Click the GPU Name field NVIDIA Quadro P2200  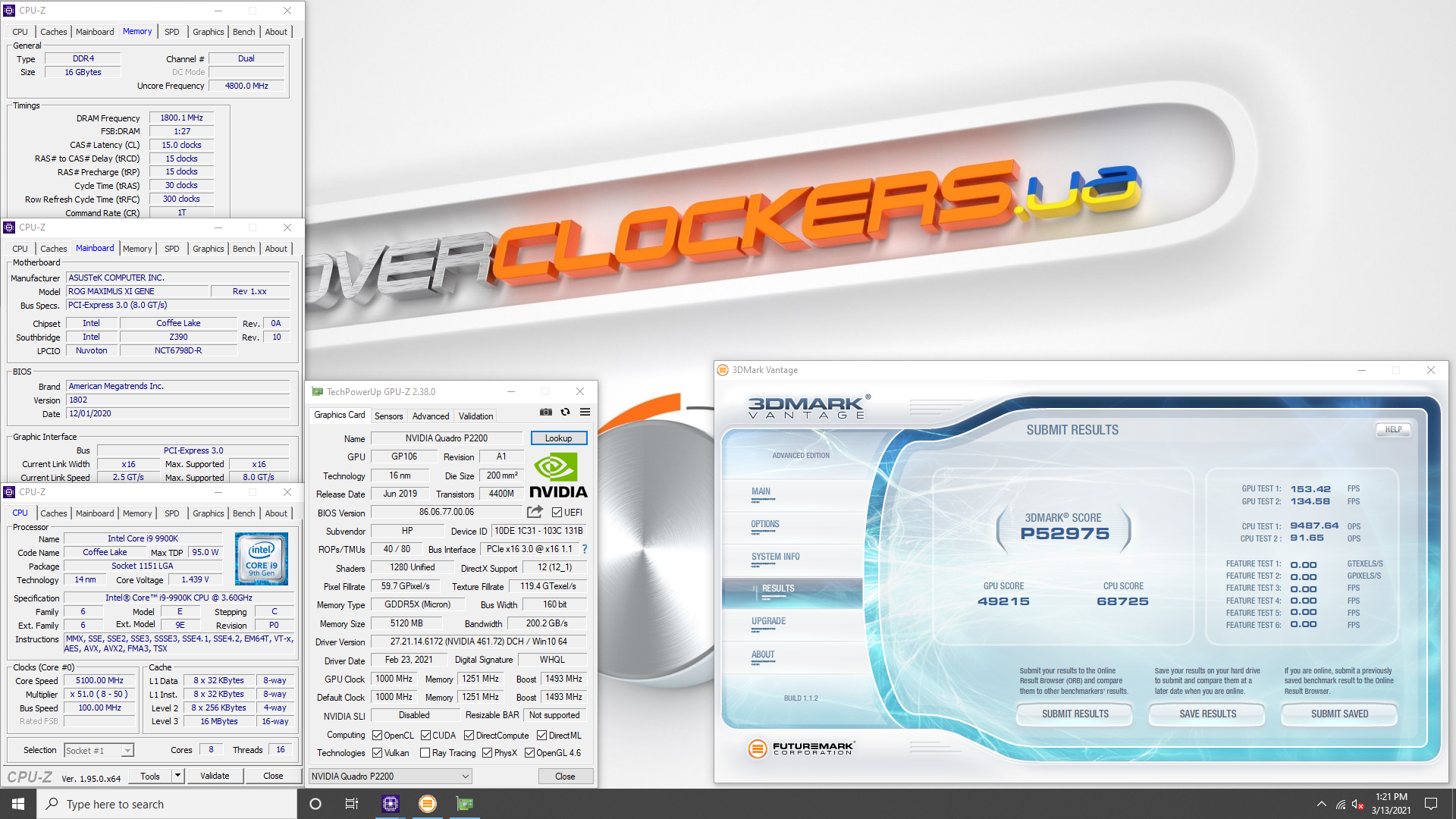[x=447, y=438]
